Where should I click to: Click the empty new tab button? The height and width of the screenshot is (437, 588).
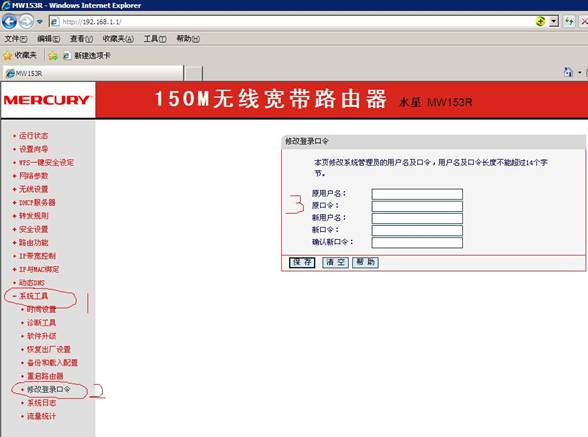tap(194, 73)
